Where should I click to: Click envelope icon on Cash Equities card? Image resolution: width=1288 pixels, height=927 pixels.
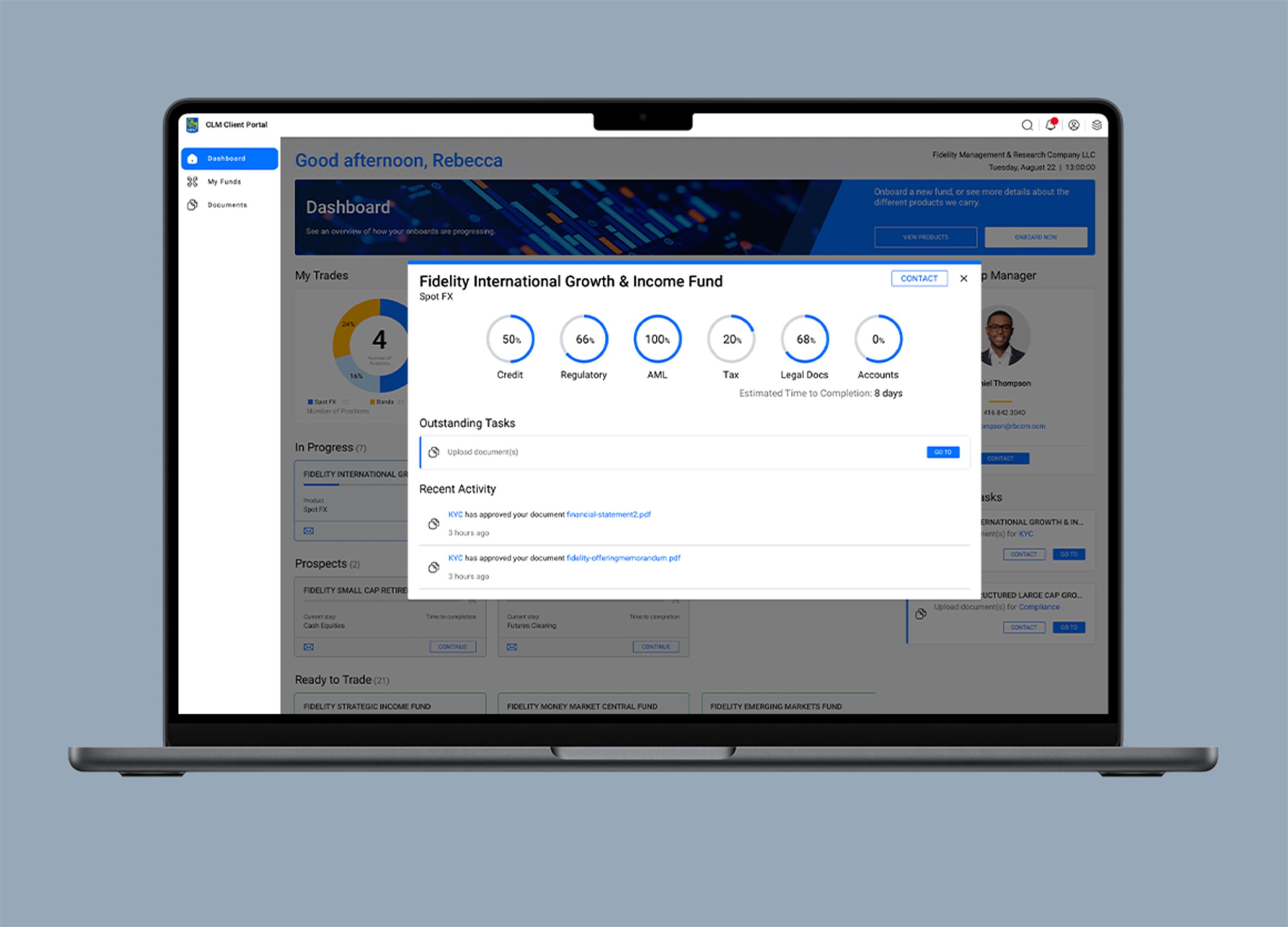tap(309, 647)
